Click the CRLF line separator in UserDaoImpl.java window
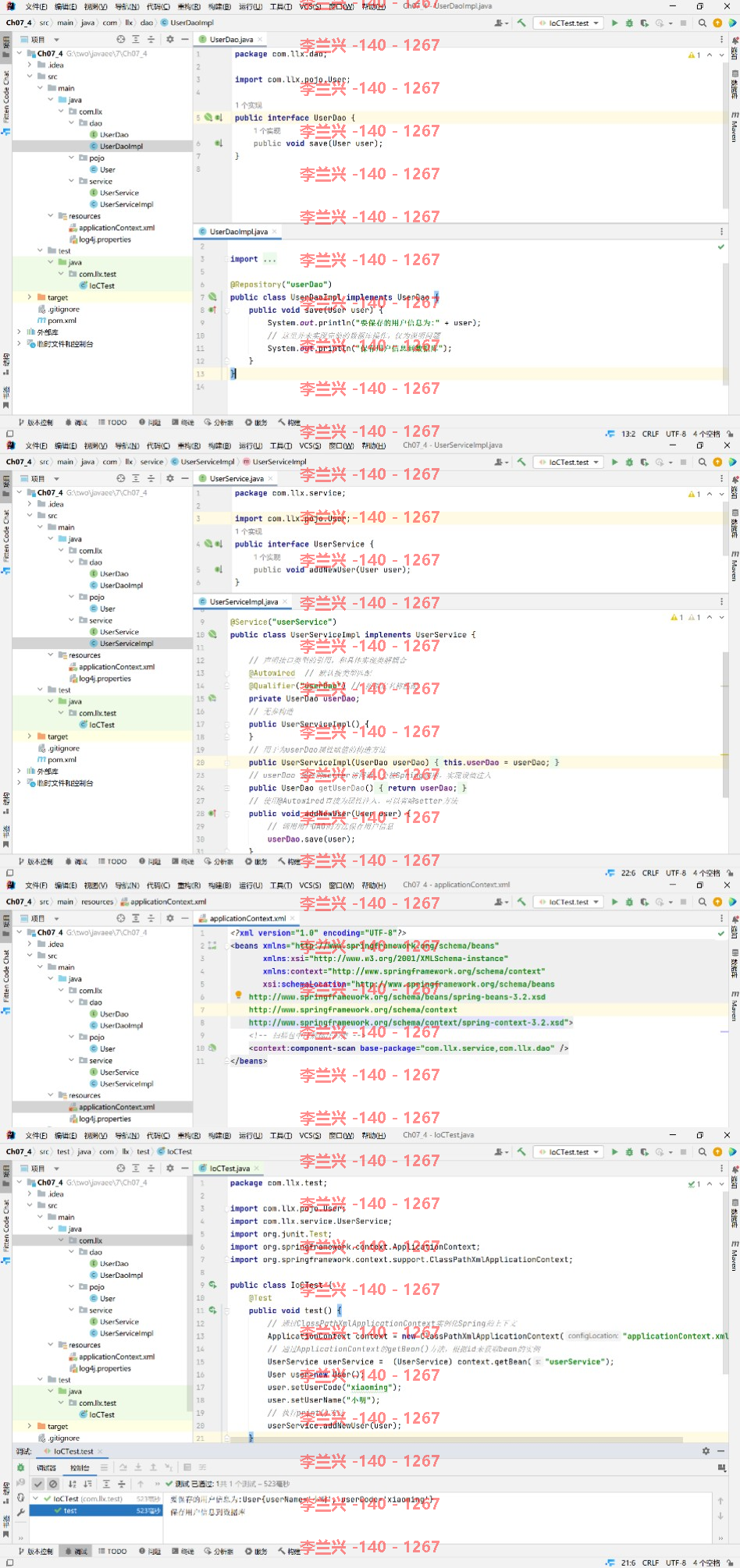The width and height of the screenshot is (740, 1568). (650, 434)
